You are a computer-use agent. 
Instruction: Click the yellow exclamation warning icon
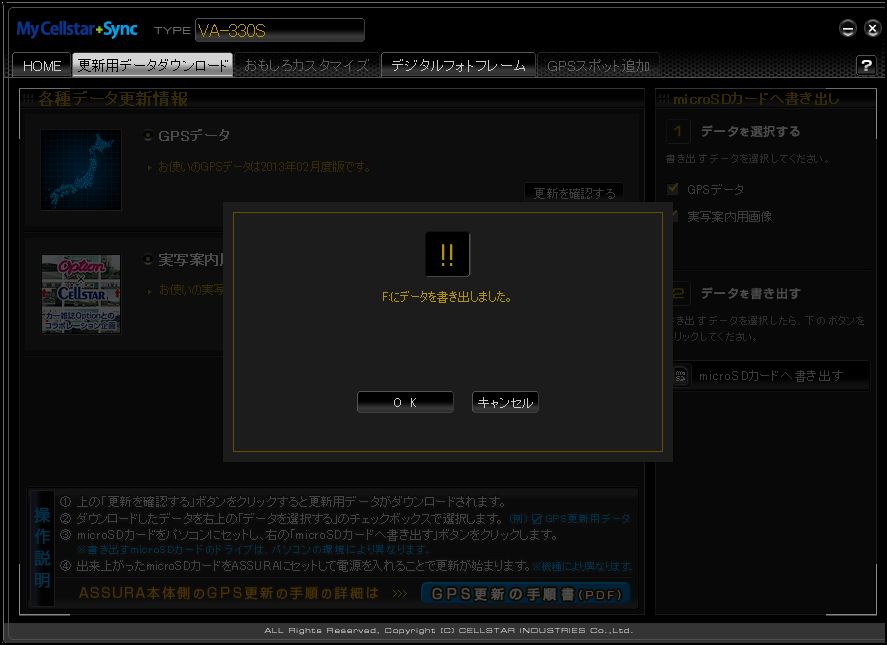(x=447, y=254)
